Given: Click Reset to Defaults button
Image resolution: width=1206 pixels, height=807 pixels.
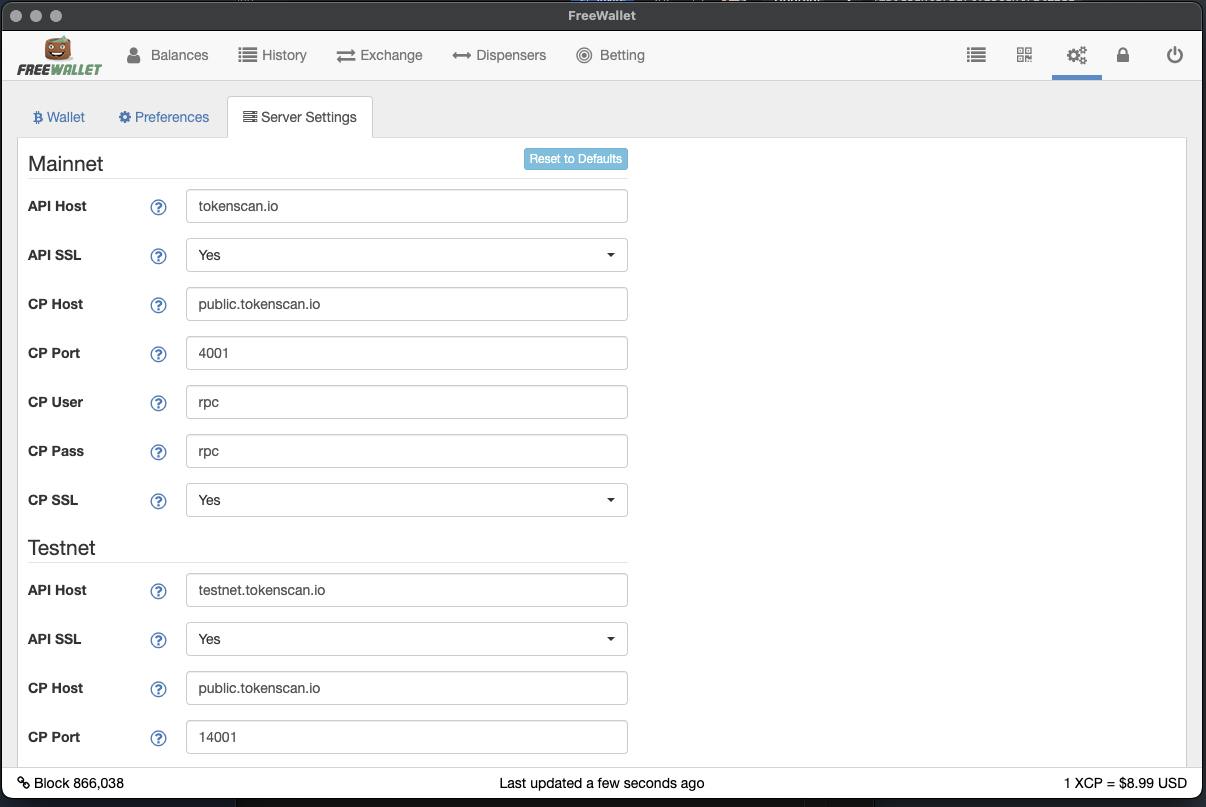Looking at the screenshot, I should tap(576, 159).
